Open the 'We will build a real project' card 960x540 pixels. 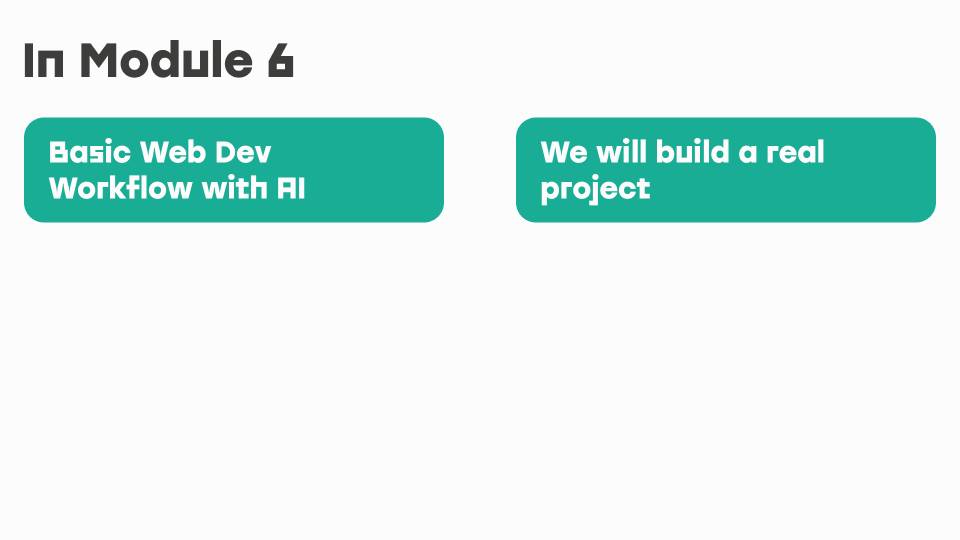[x=726, y=170]
